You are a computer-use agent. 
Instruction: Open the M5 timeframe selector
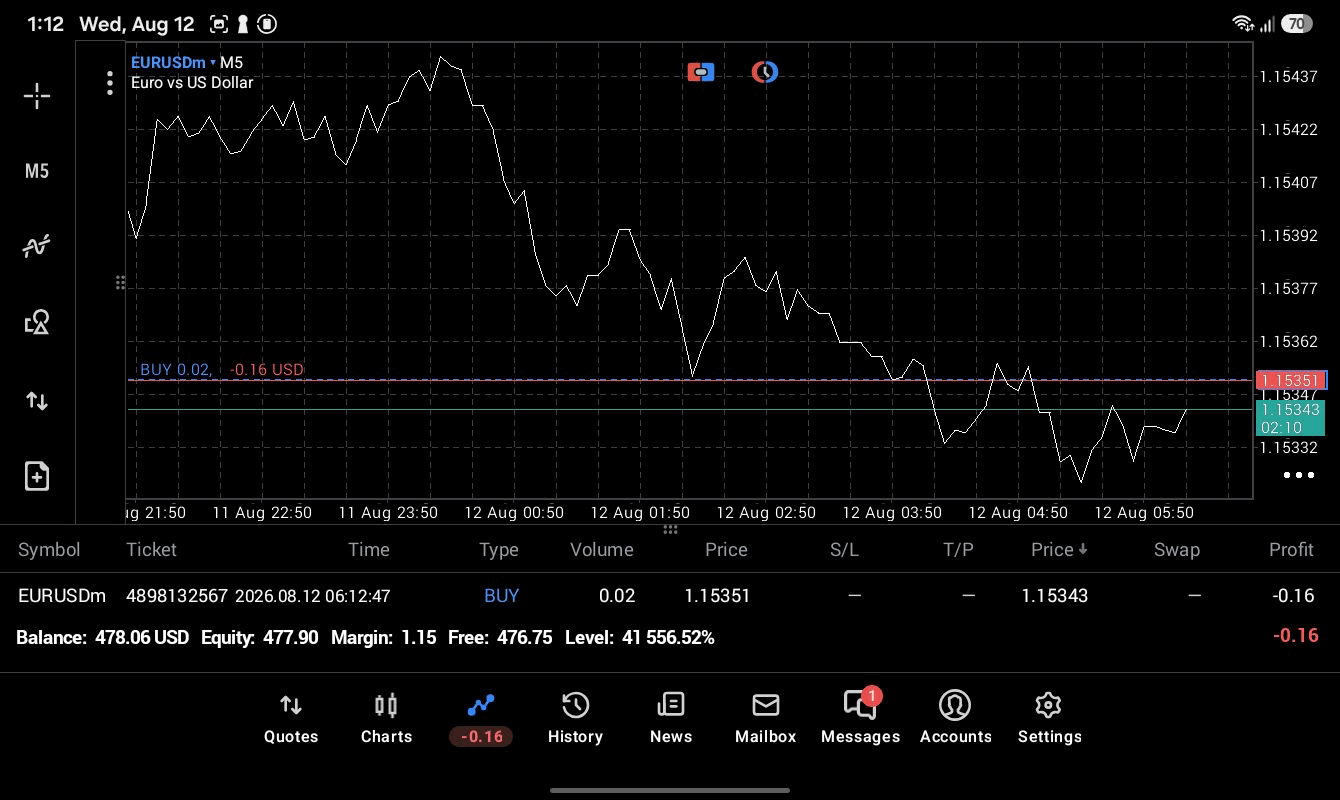click(x=37, y=171)
